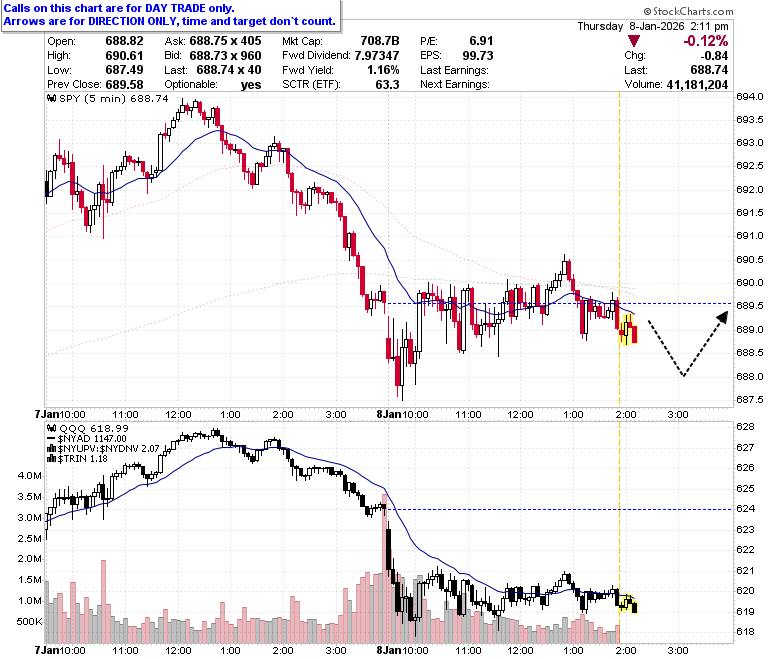Click the Optionable value yes
780x659 pixels.
coord(251,85)
